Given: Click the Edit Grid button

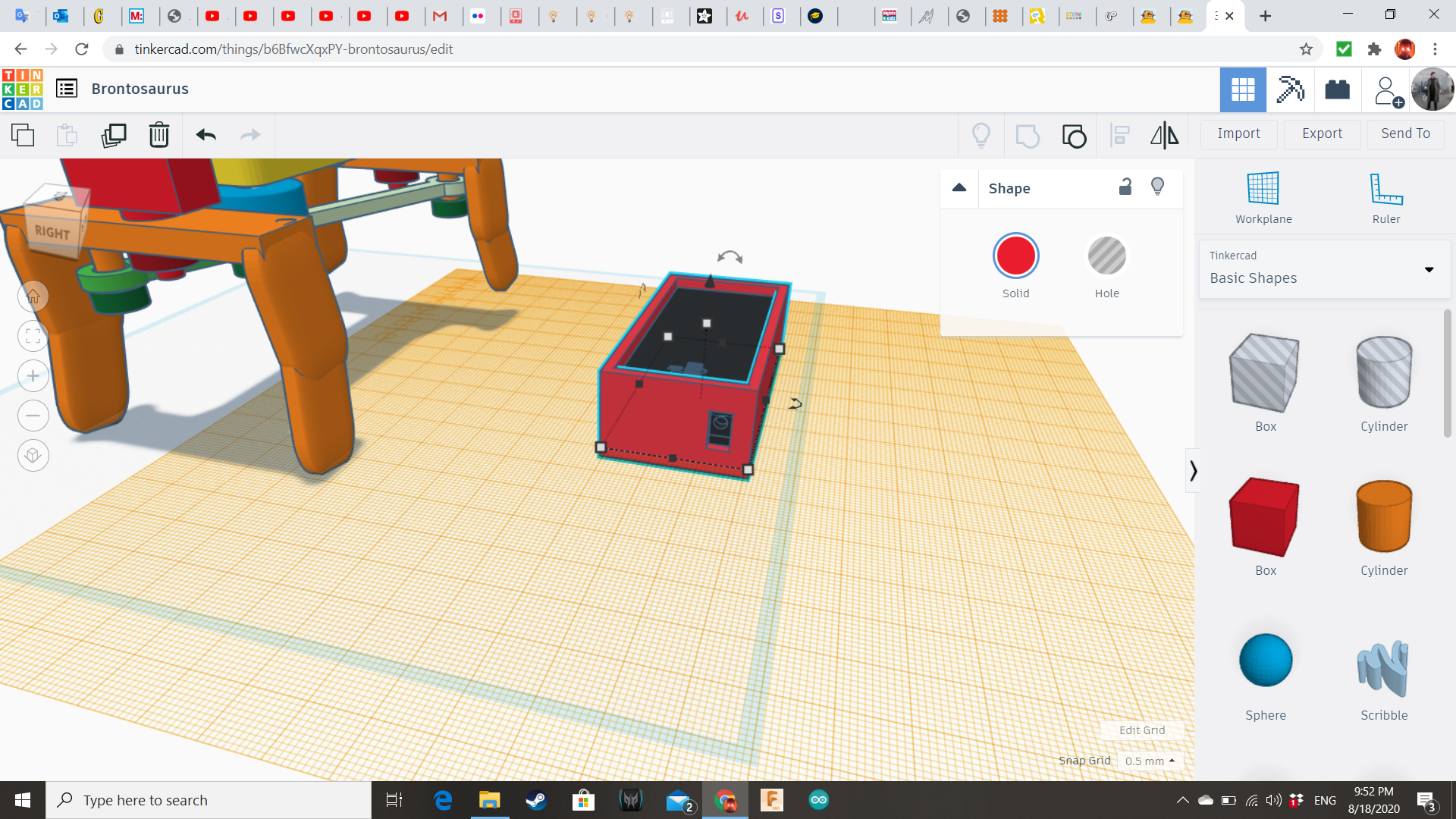Looking at the screenshot, I should [x=1141, y=730].
